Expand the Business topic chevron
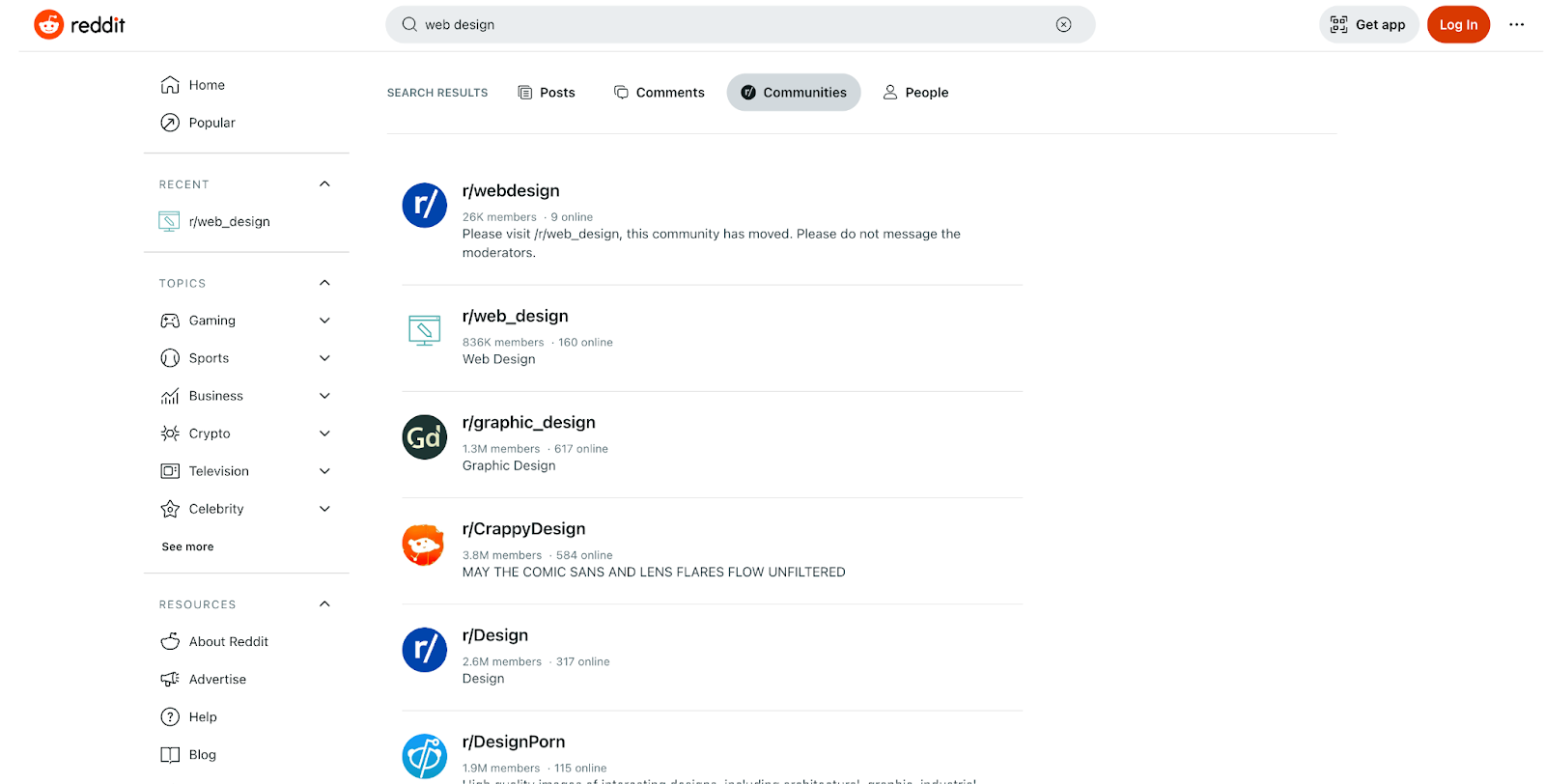Viewport: 1545px width, 784px height. tap(324, 396)
